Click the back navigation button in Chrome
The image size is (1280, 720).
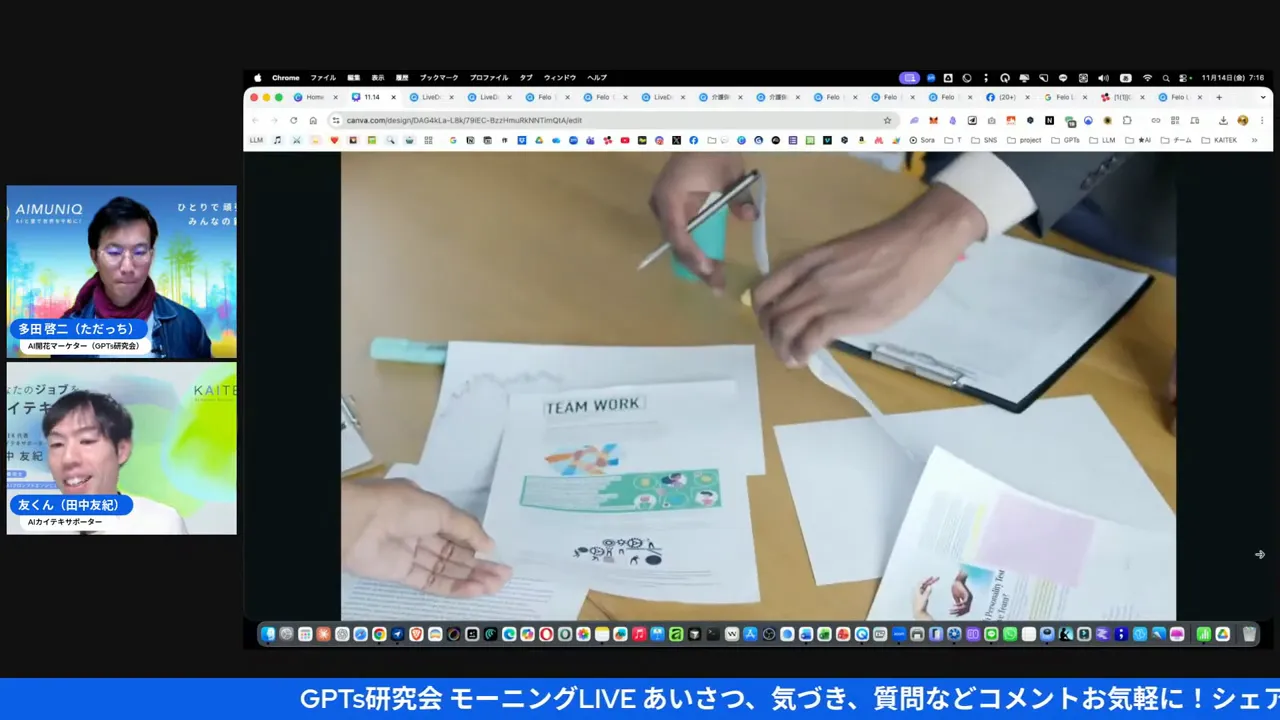[258, 120]
